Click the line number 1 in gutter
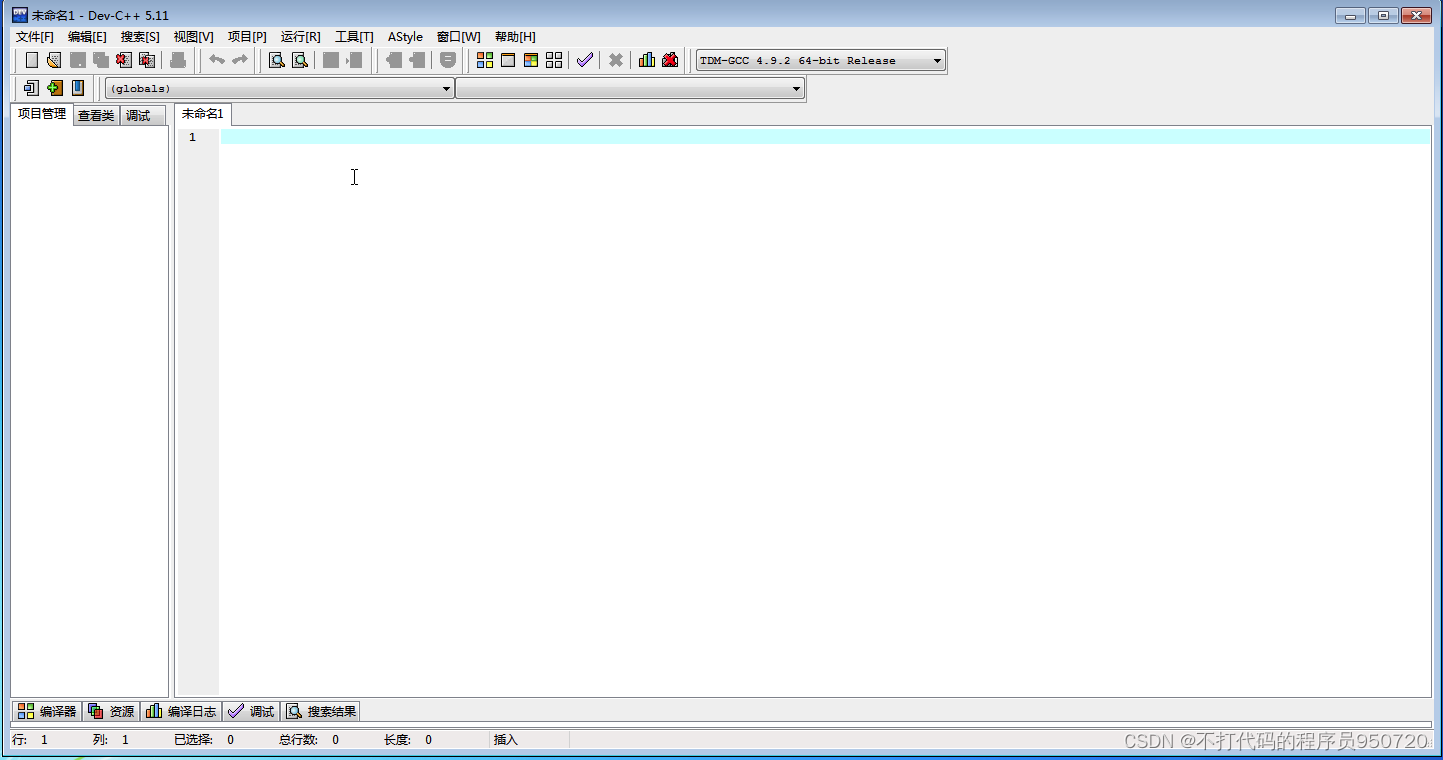 coord(192,137)
